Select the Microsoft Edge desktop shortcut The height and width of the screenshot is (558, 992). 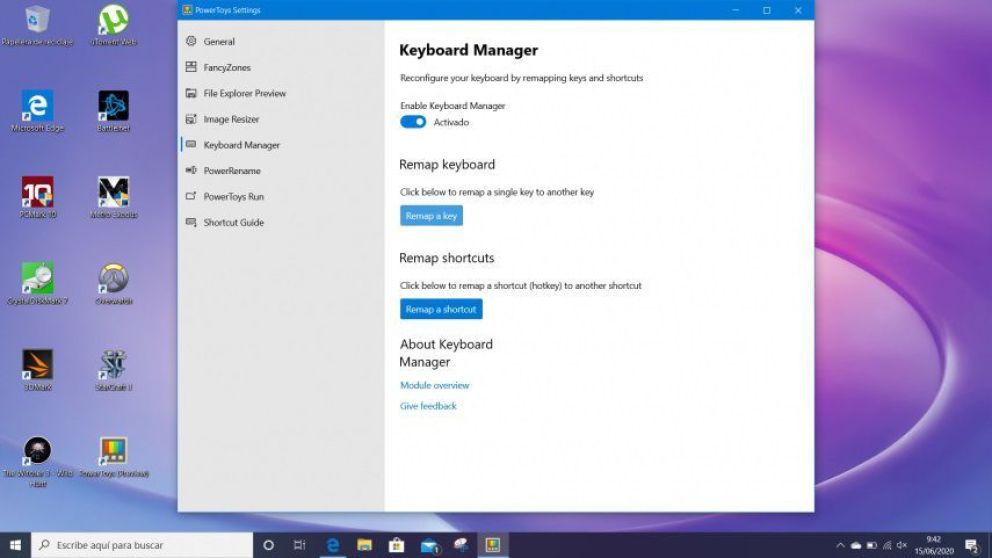(37, 111)
